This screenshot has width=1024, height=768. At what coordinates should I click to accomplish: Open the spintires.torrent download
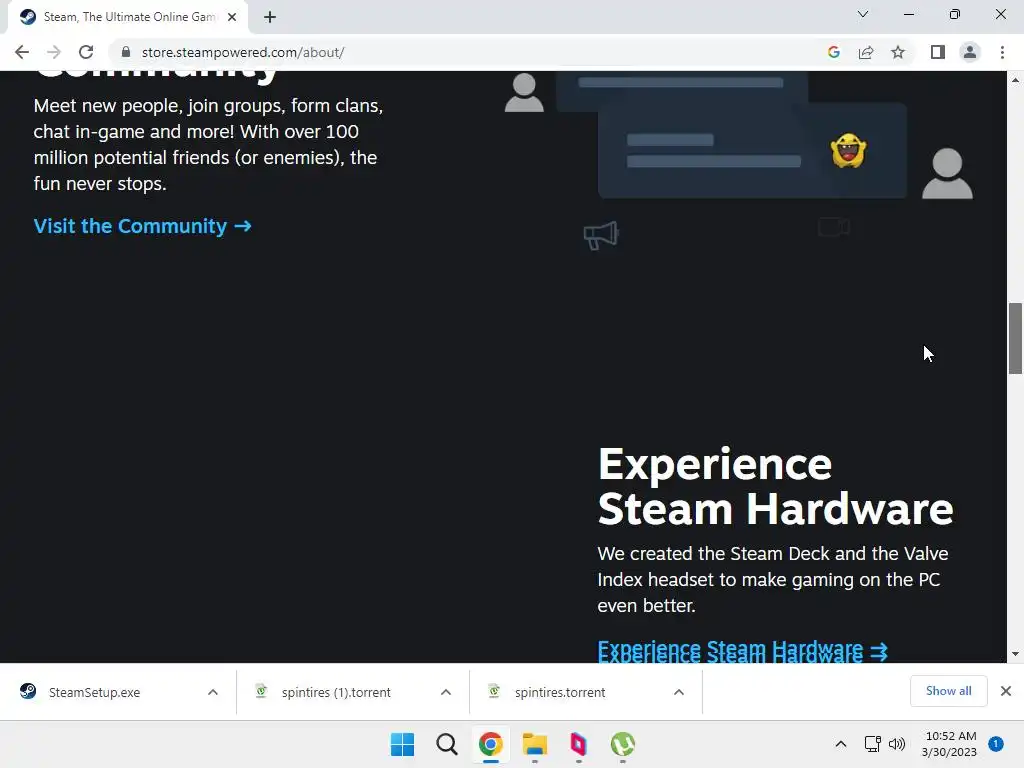[x=560, y=692]
